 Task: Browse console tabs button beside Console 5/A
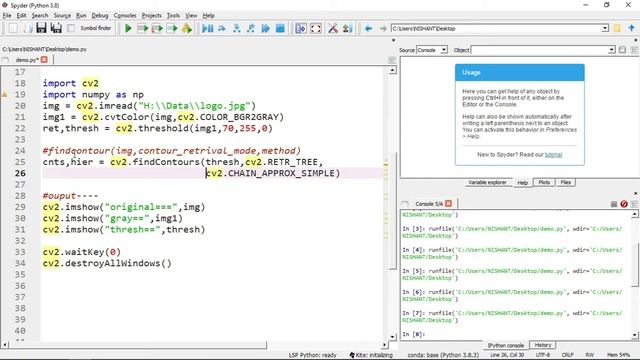click(x=404, y=204)
